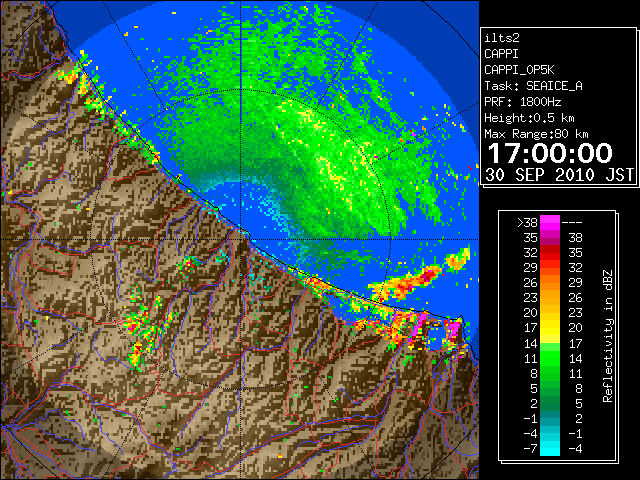This screenshot has height=480, width=640.
Task: Click the '30 SEP 2010 JST' date
Action: click(x=559, y=175)
